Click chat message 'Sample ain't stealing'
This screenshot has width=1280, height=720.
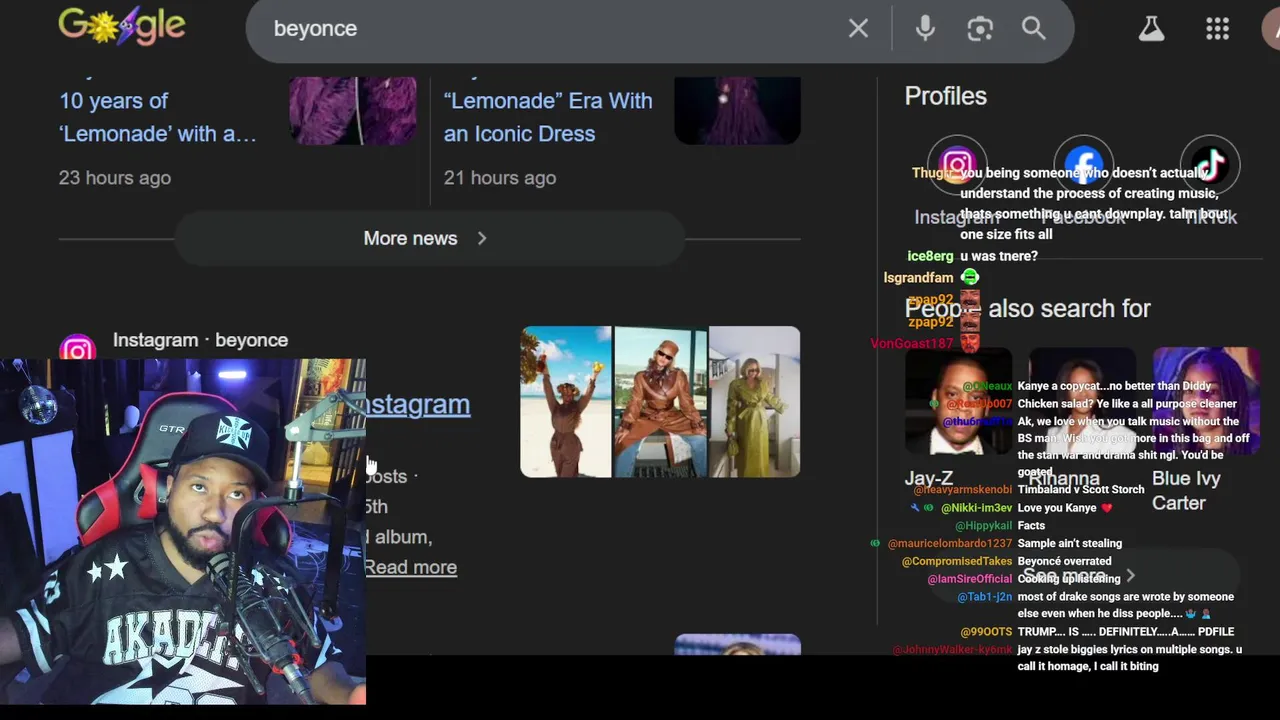point(1070,543)
